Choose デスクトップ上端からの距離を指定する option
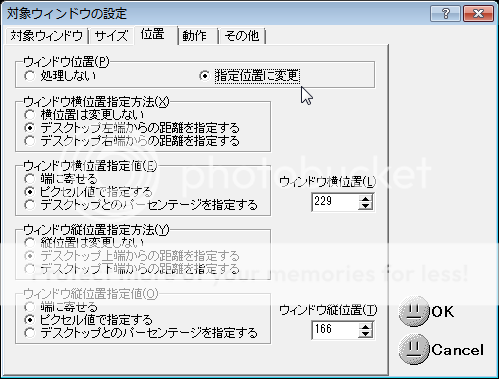499x379 pixels. [132, 256]
